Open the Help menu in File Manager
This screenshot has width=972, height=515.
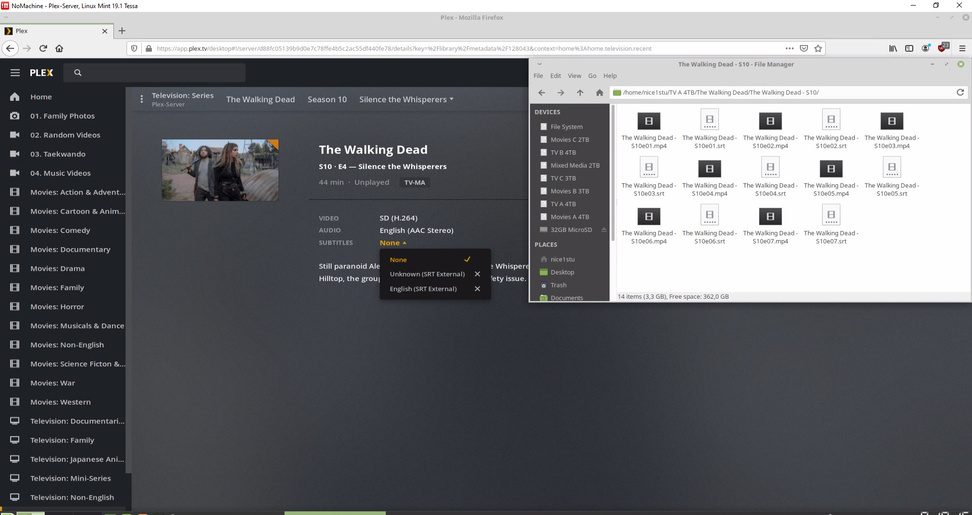tap(610, 76)
